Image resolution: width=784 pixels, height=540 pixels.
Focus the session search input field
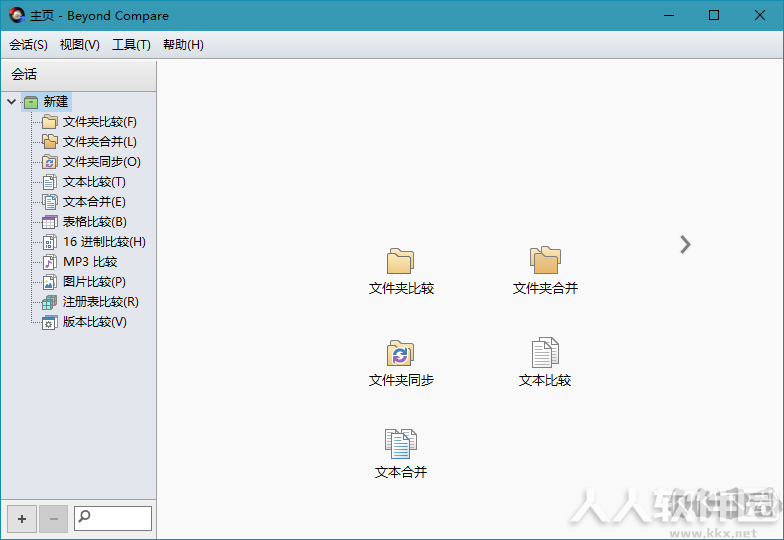tap(113, 518)
